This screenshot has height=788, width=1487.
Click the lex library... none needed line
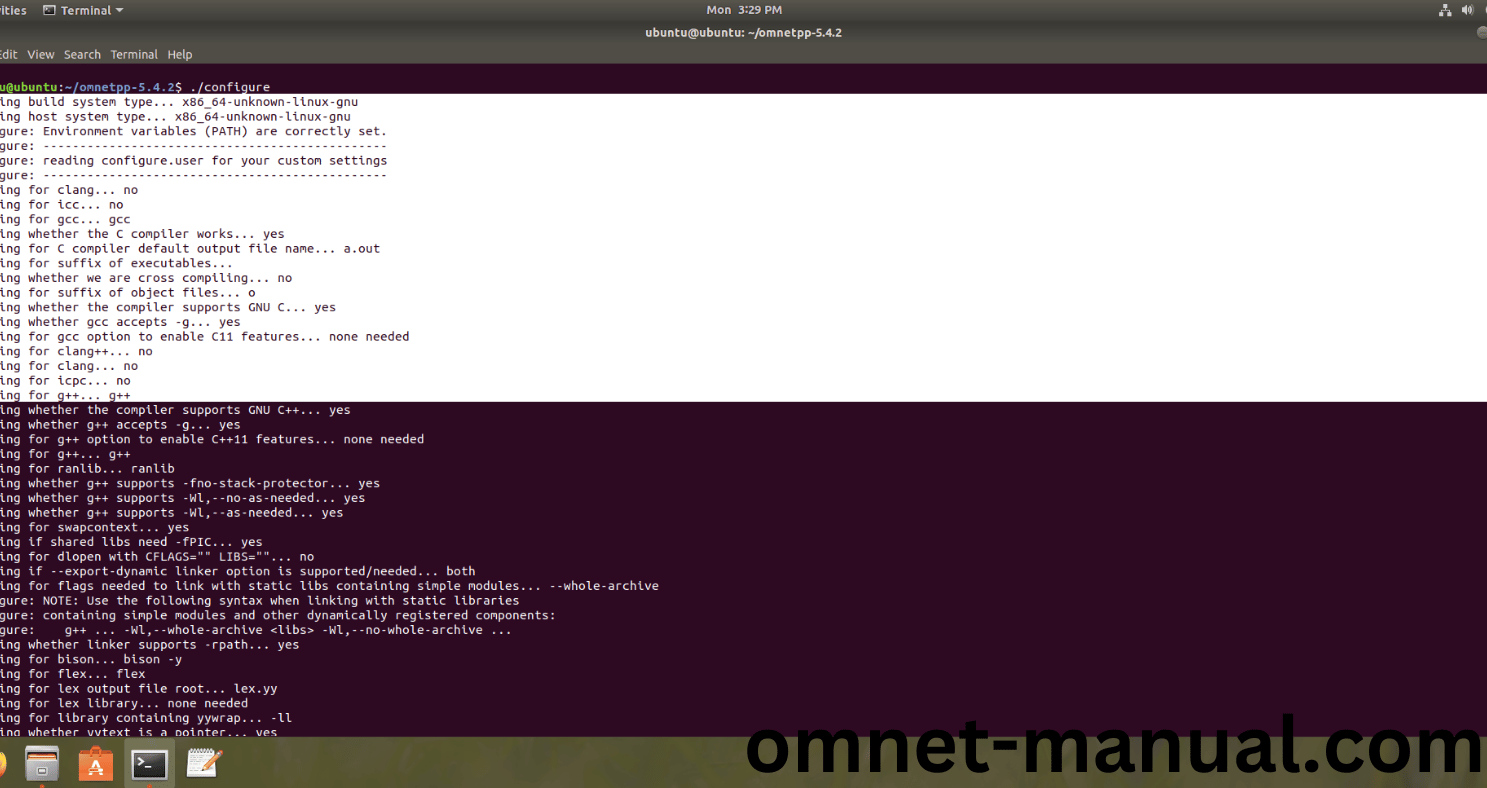pyautogui.click(x=124, y=703)
